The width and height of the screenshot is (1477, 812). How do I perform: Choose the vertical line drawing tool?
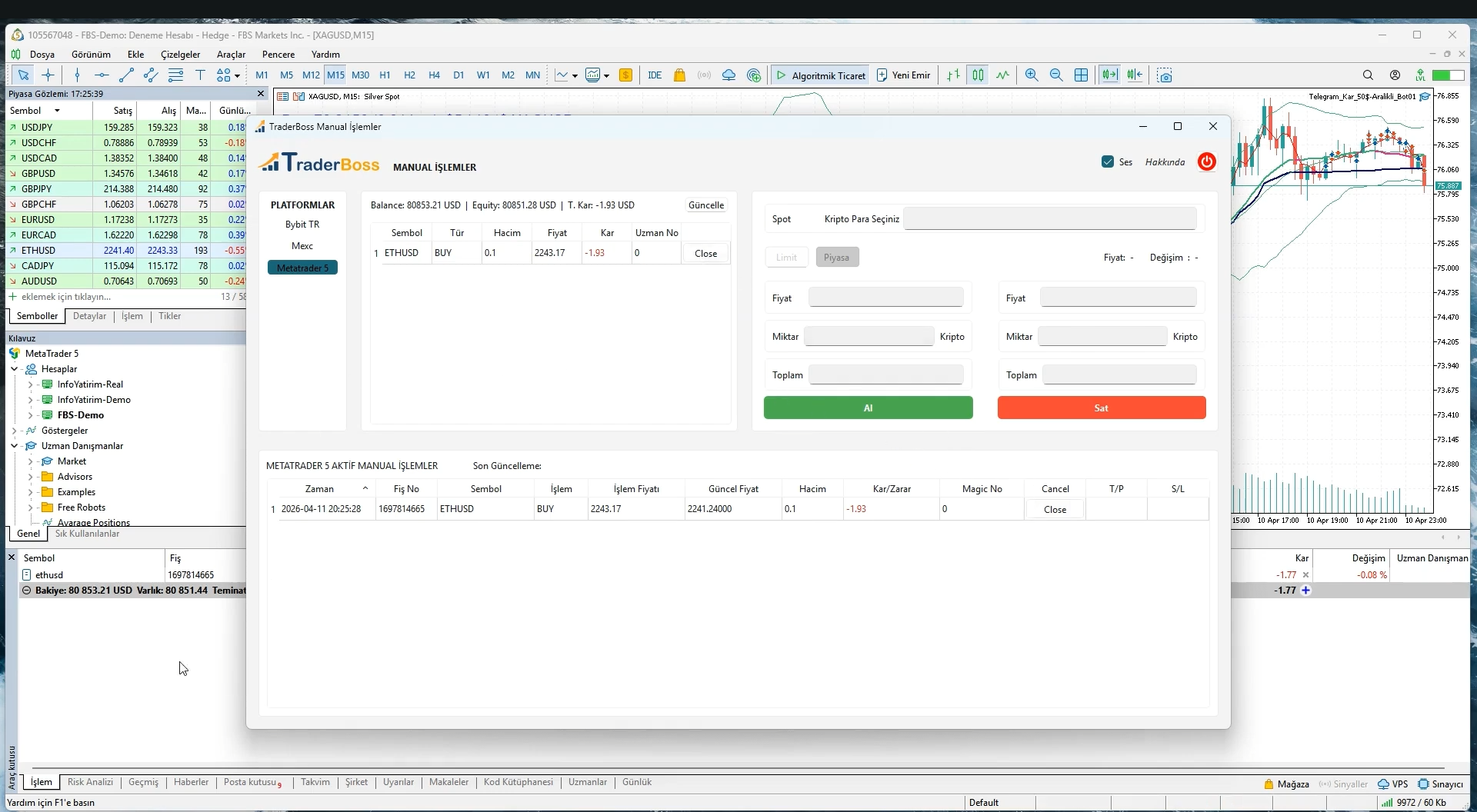(x=77, y=75)
